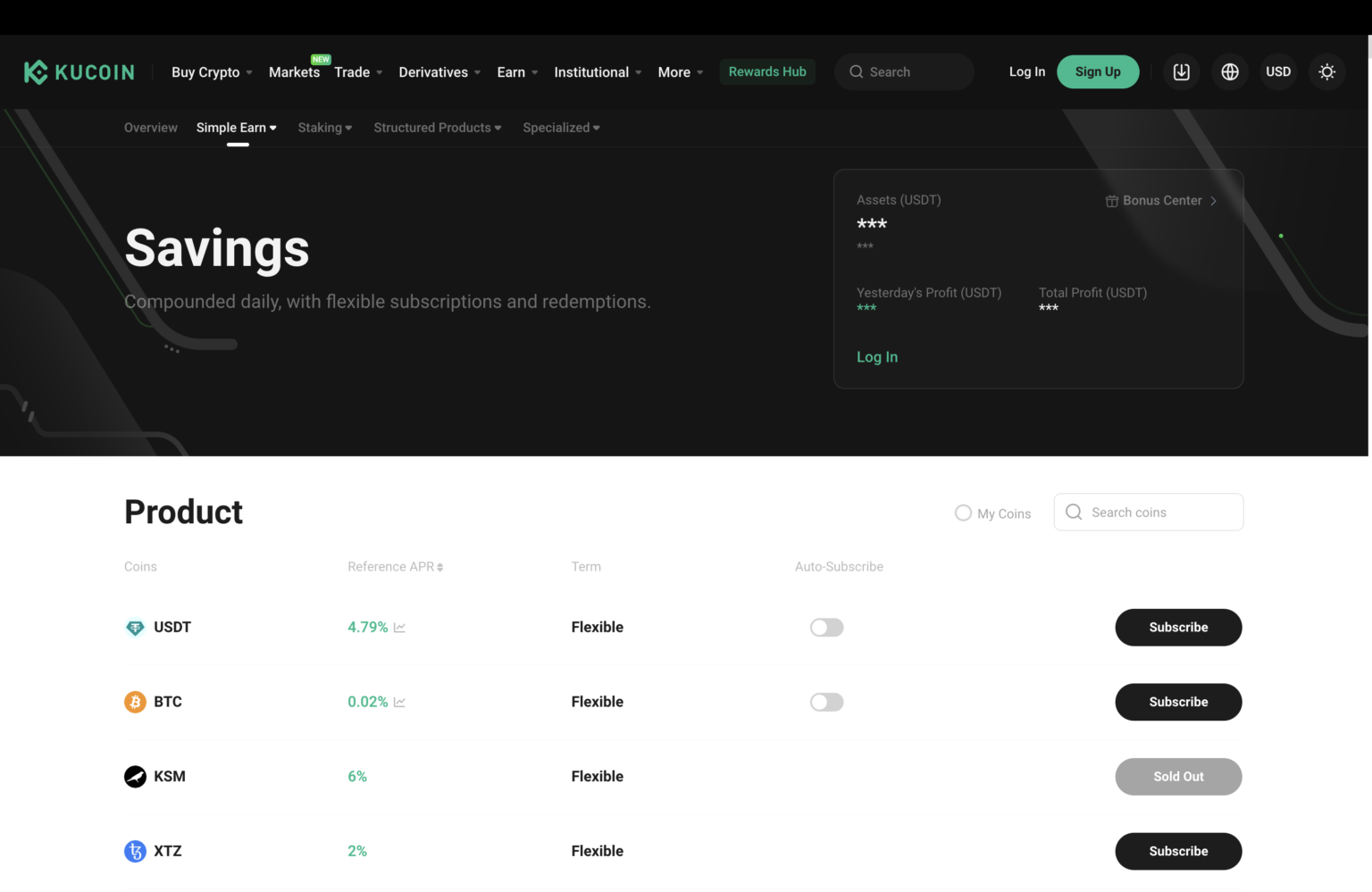Click the USDT coin icon
1372x892 pixels.
tap(135, 627)
